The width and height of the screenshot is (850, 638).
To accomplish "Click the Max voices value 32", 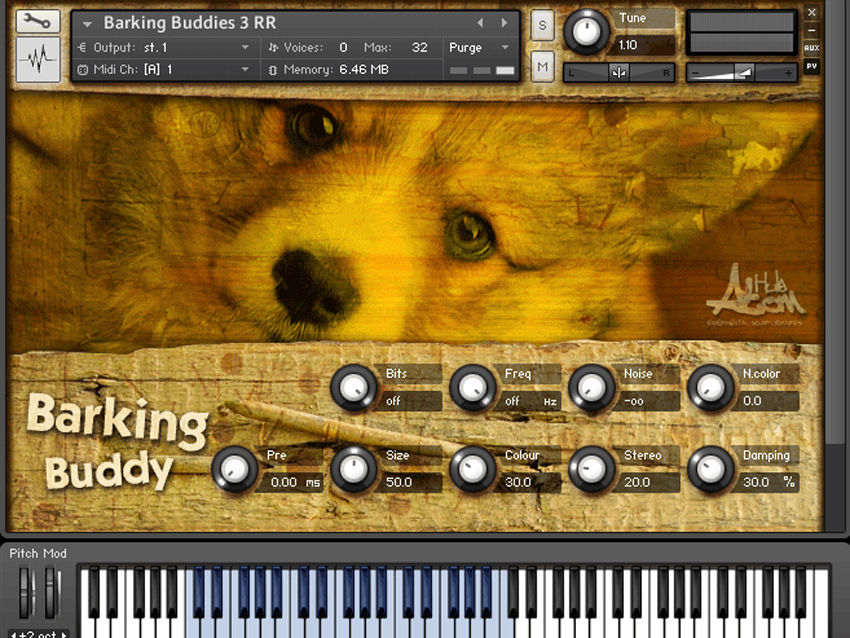I will pos(419,48).
